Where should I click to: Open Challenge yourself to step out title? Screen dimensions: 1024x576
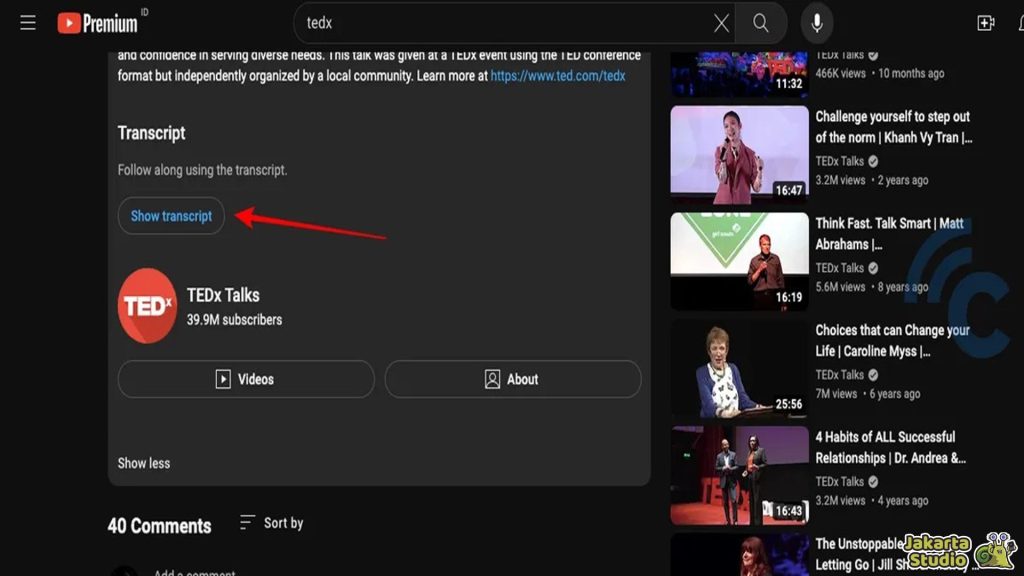[x=893, y=127]
